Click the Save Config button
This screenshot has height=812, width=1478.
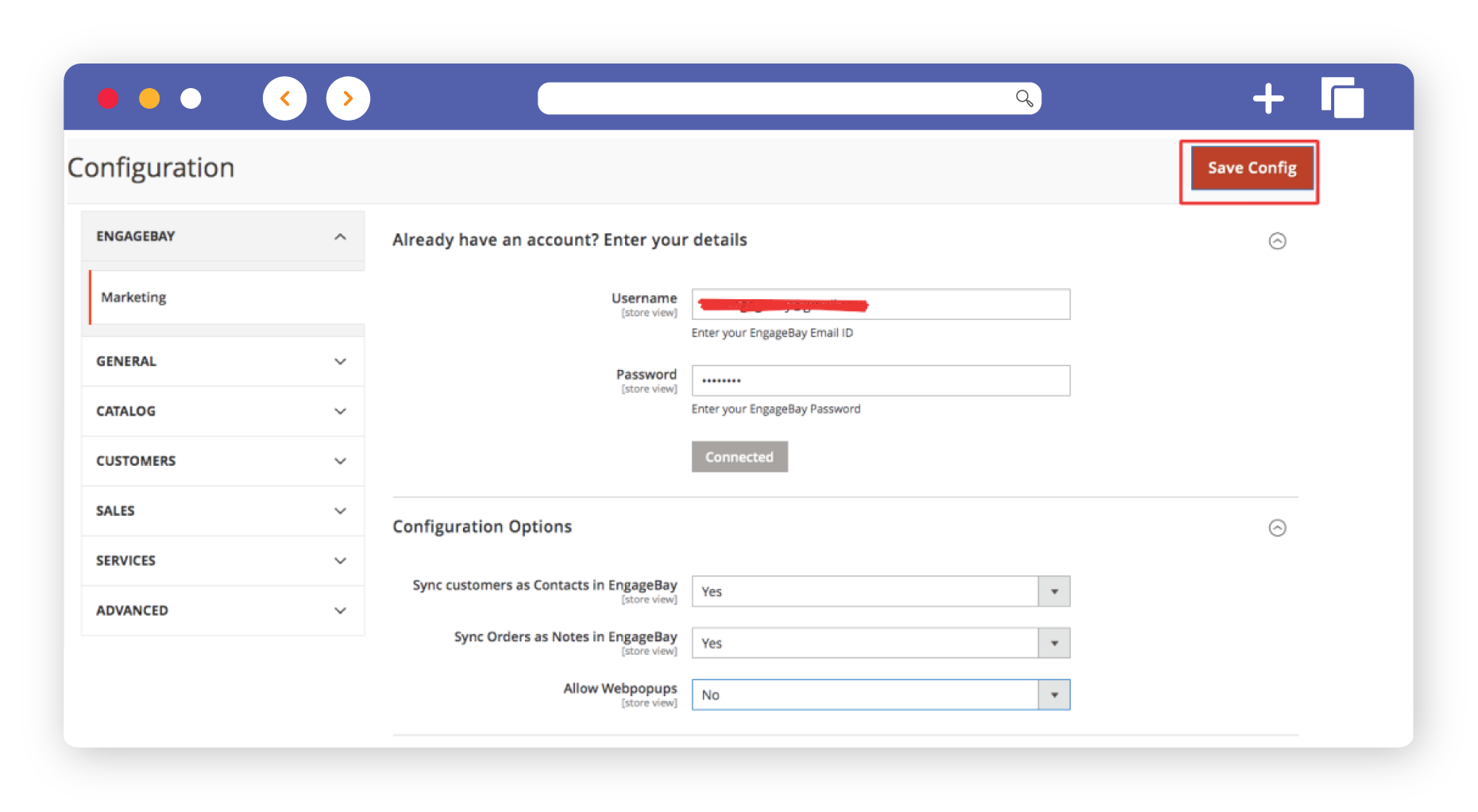(1252, 168)
